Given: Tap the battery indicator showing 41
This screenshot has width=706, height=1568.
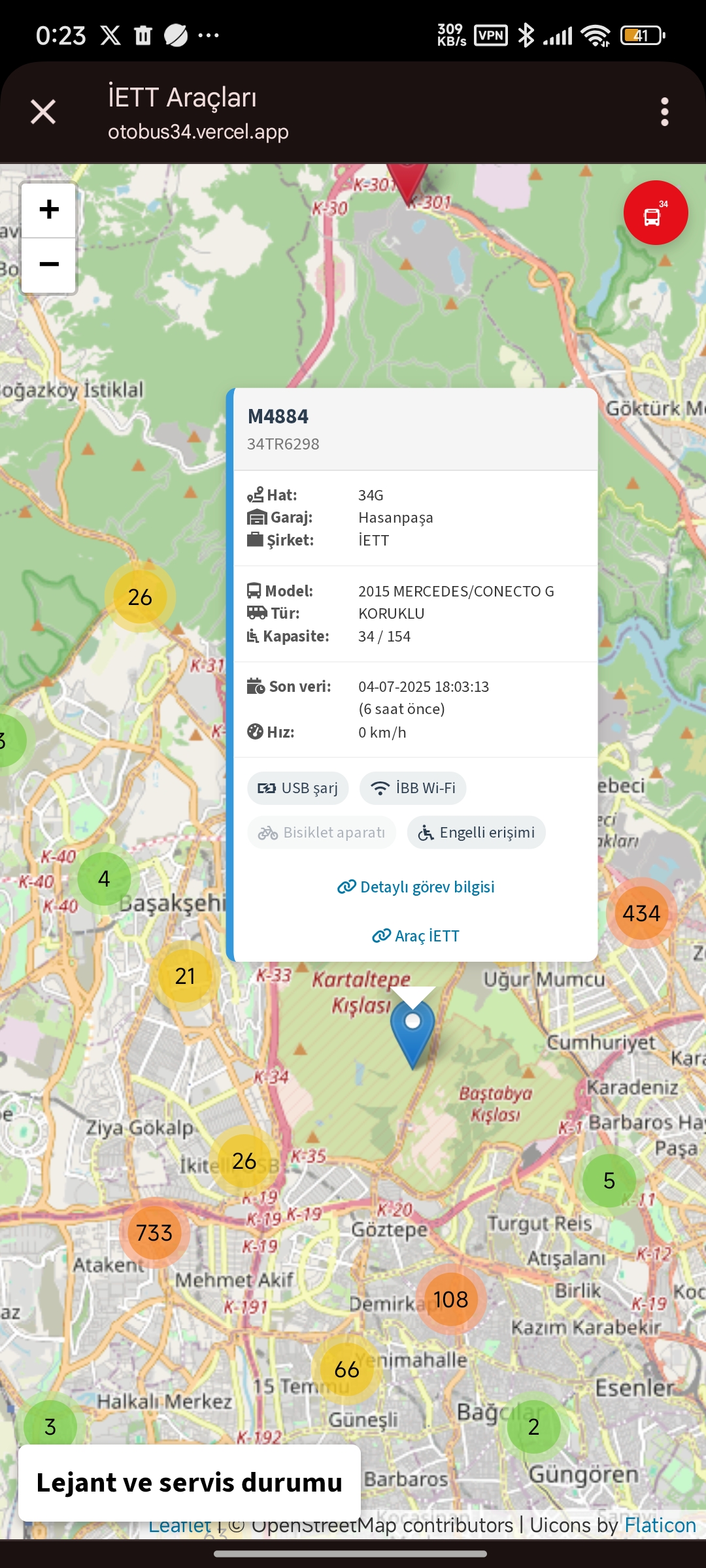Looking at the screenshot, I should click(x=642, y=35).
